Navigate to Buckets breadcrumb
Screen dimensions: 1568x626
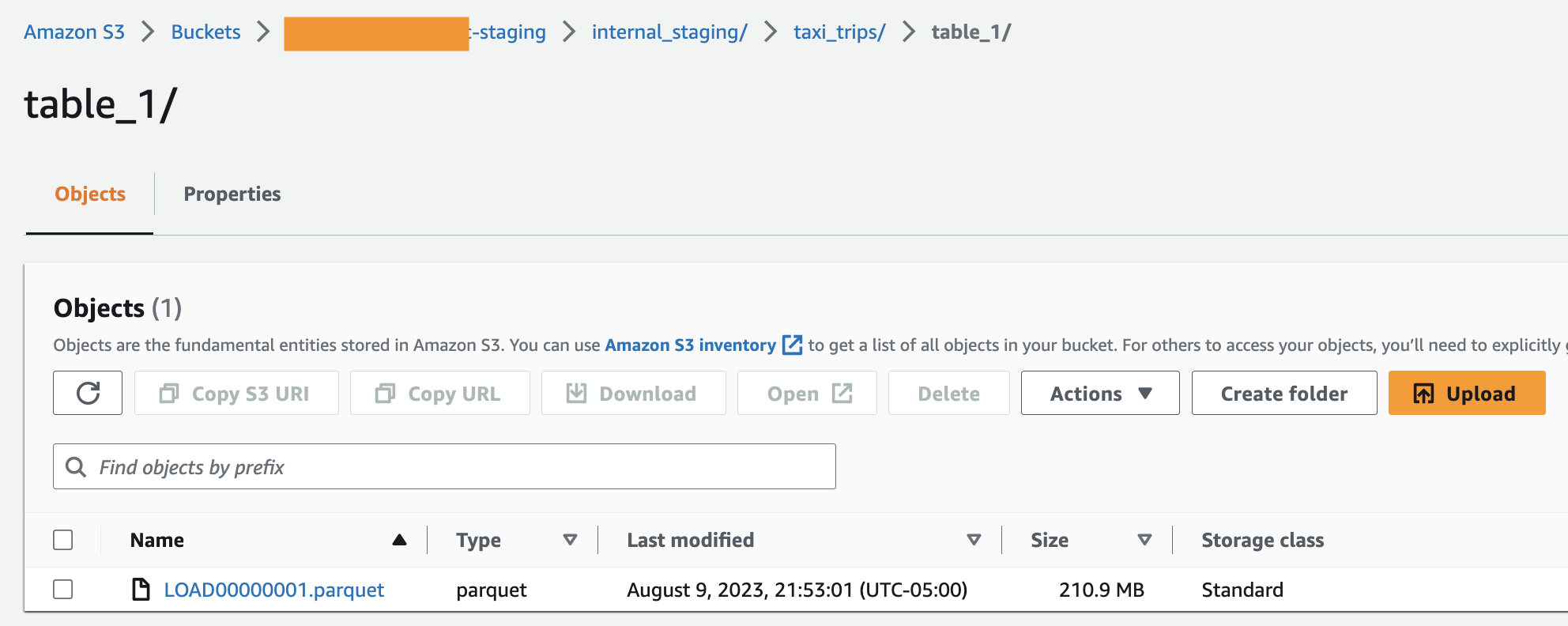click(x=205, y=32)
